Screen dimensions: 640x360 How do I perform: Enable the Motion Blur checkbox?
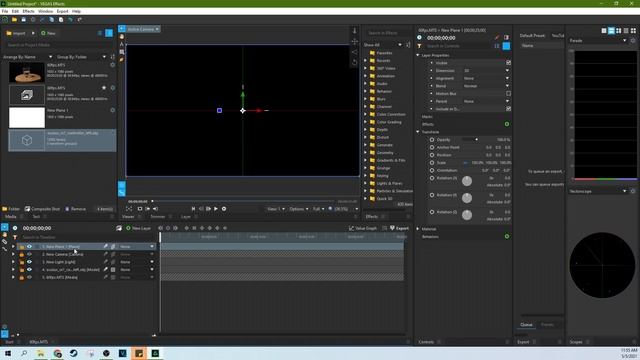click(508, 93)
